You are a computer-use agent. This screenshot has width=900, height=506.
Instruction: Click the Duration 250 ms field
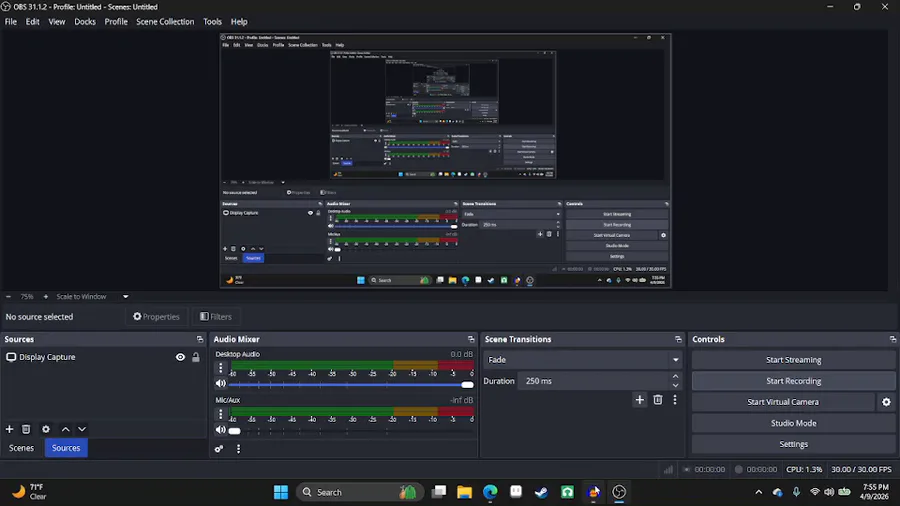(594, 381)
